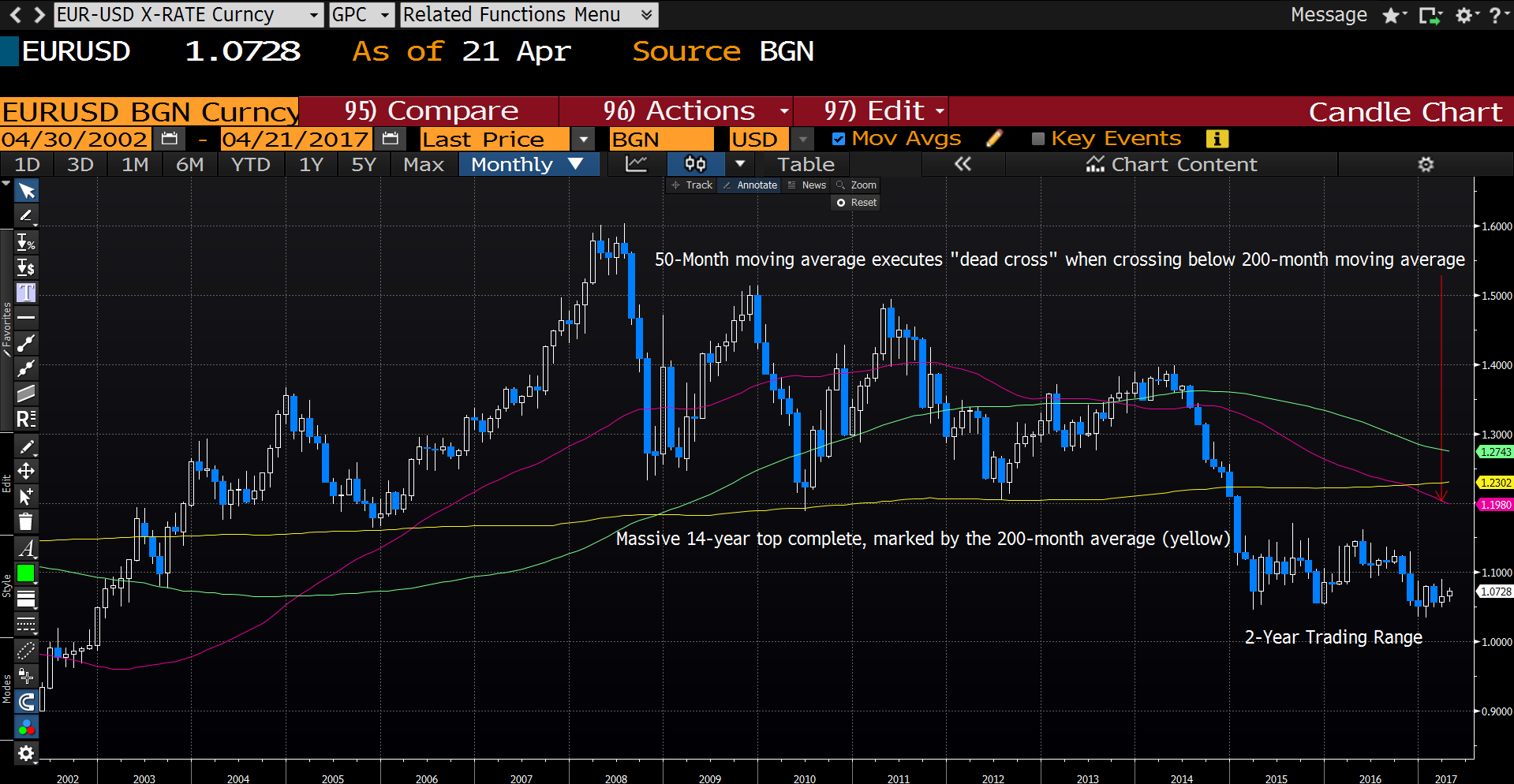Open the green color swatch picker
Viewport: 1514px width, 784px height.
point(26,573)
